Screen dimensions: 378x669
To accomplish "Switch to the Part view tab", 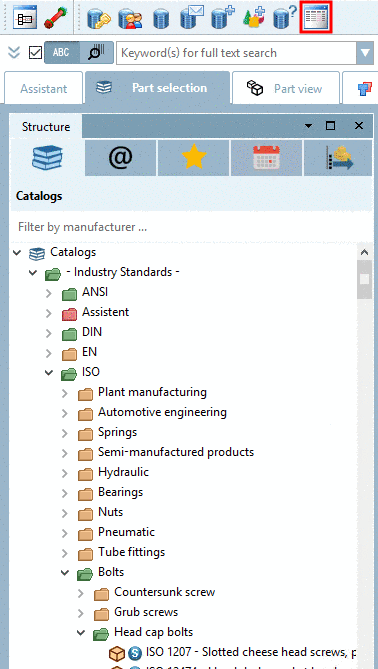I will pos(286,88).
